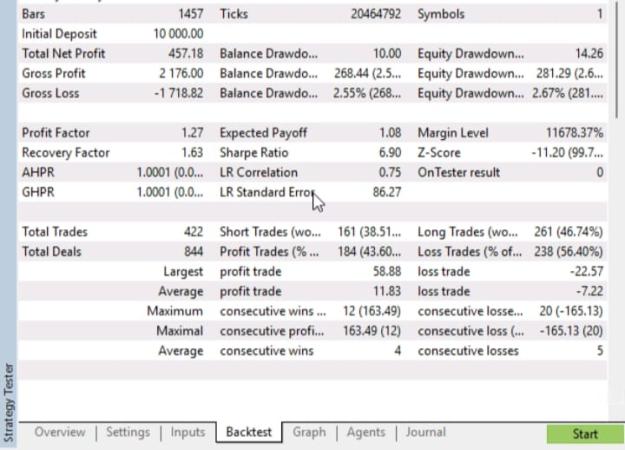Select Gross Loss value -1 718.82
This screenshot has height=450, width=625.
[179, 93]
